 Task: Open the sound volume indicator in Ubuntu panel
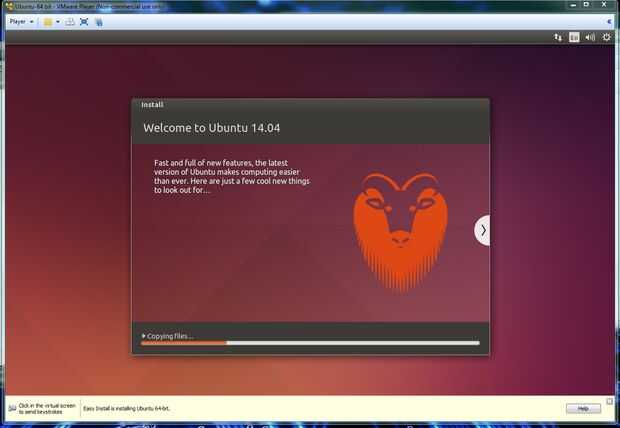[590, 37]
